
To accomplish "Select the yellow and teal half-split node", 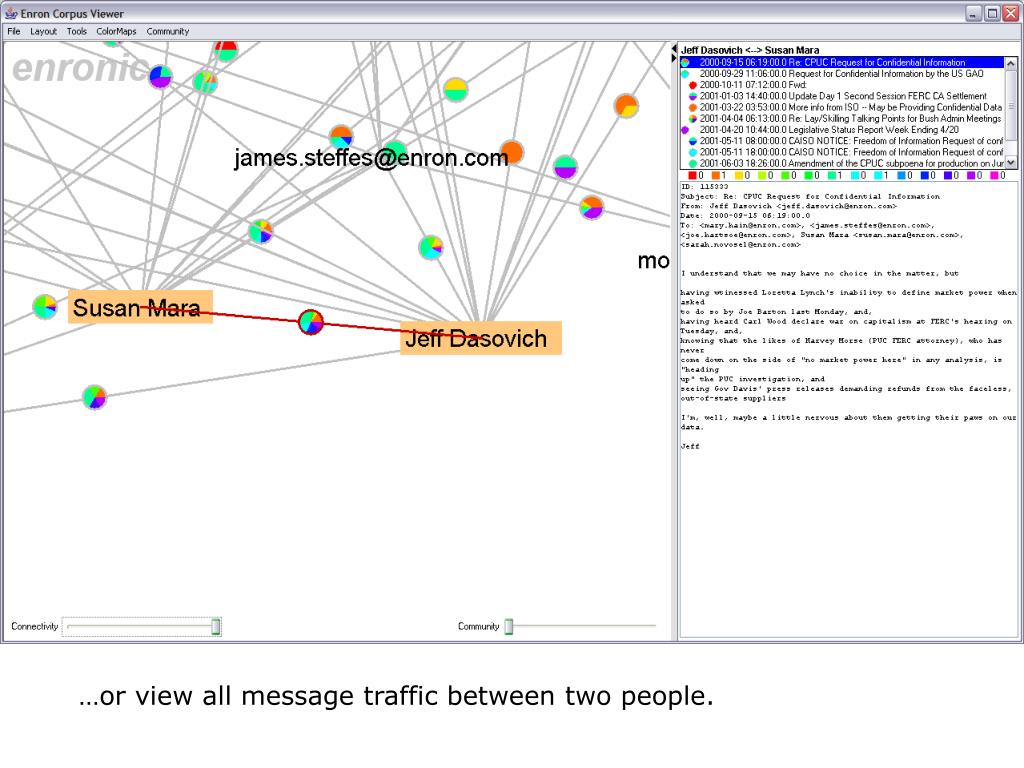I will click(x=455, y=89).
